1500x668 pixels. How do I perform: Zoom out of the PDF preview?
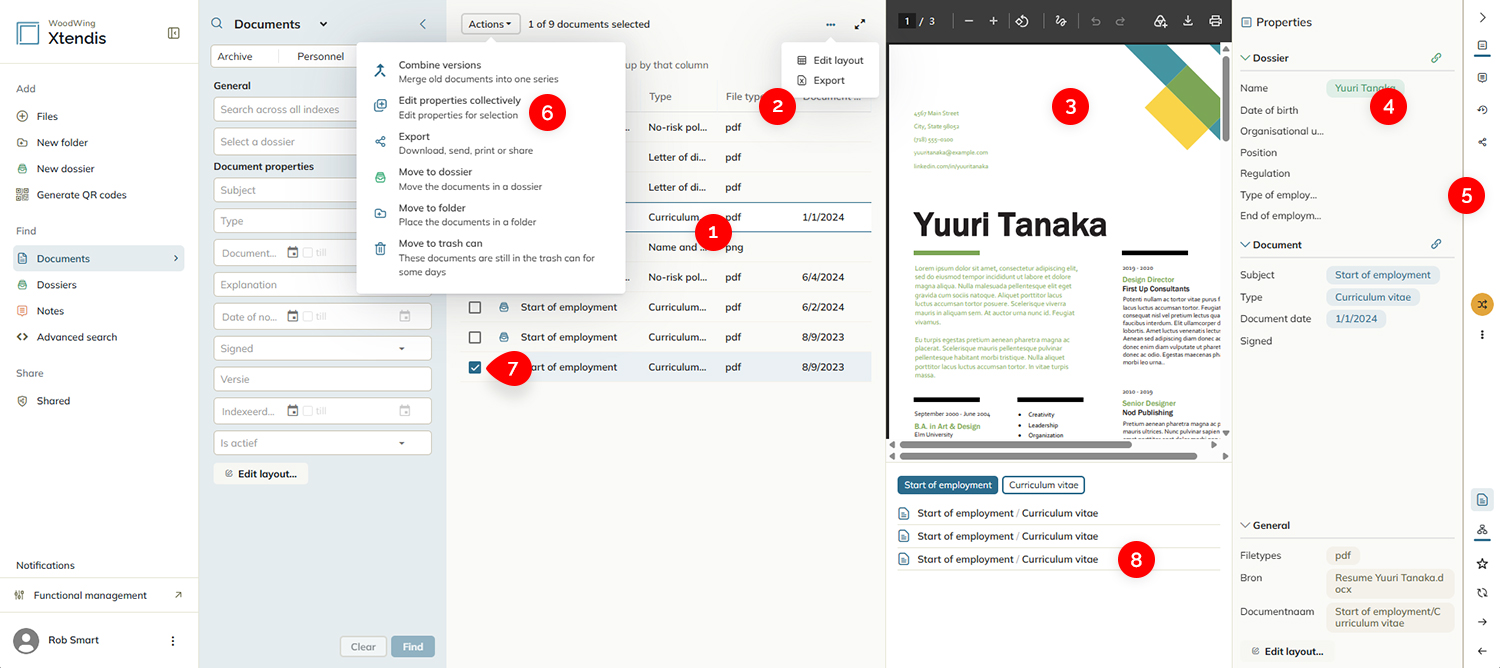[x=969, y=21]
